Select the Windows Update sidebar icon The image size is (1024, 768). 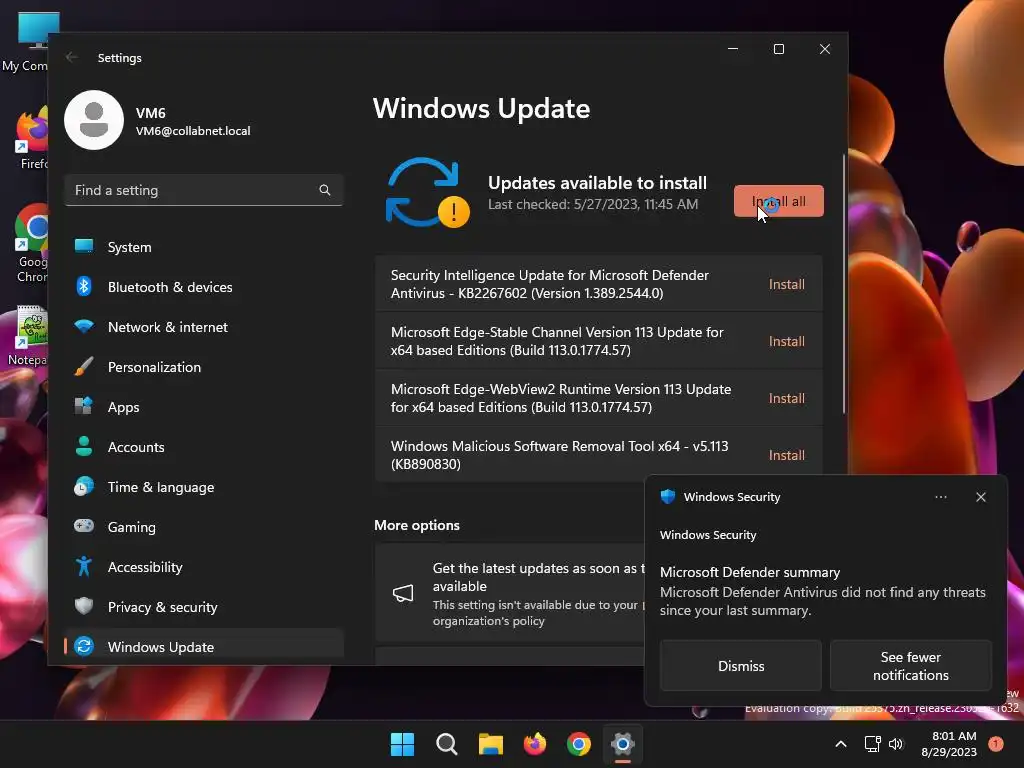[84, 647]
